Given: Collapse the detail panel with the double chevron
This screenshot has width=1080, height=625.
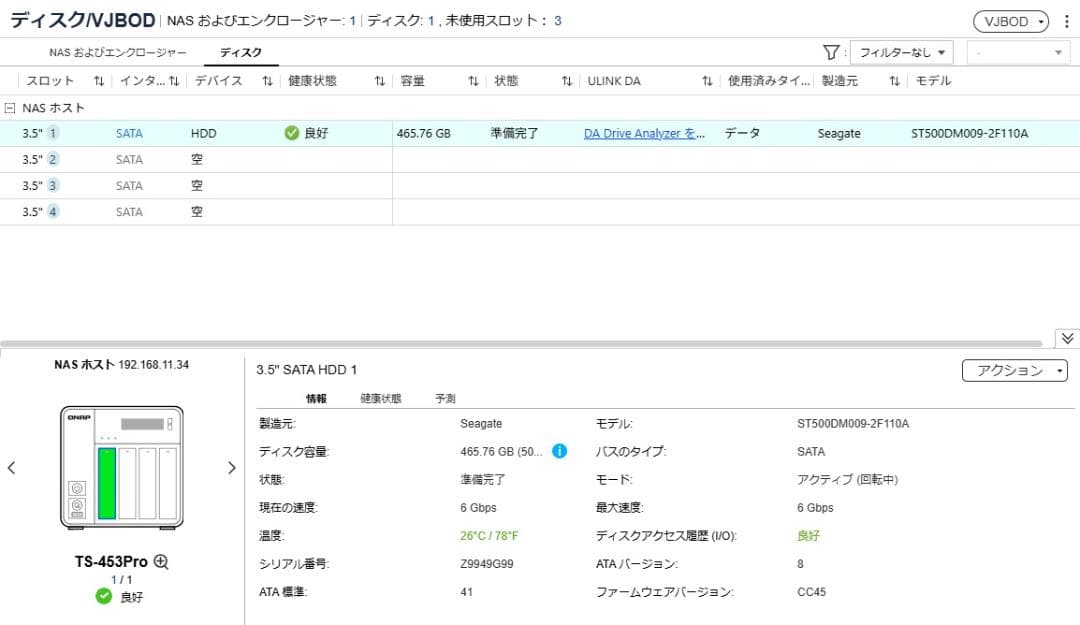Looking at the screenshot, I should (x=1069, y=338).
